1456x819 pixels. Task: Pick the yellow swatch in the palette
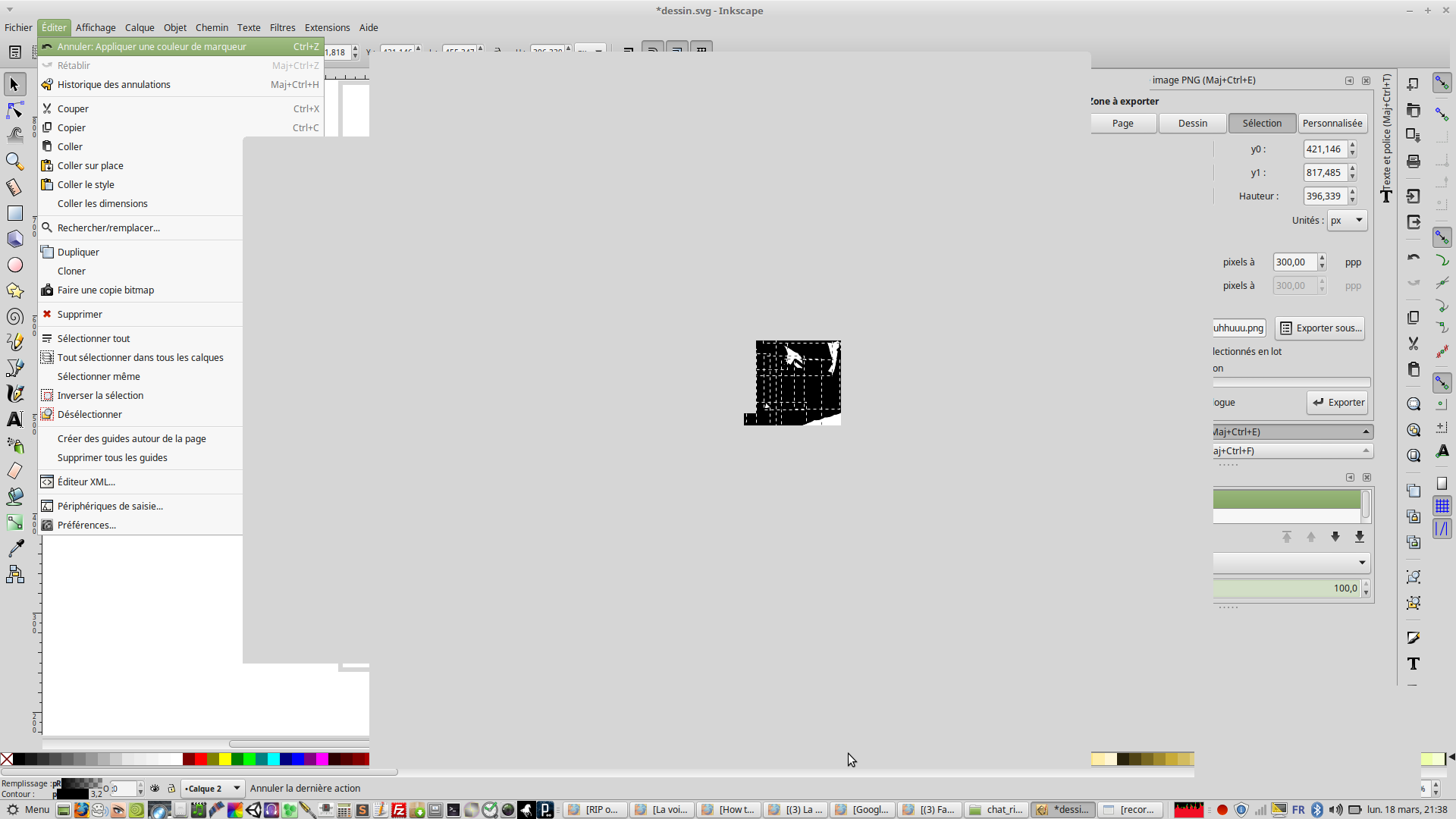[x=225, y=759]
